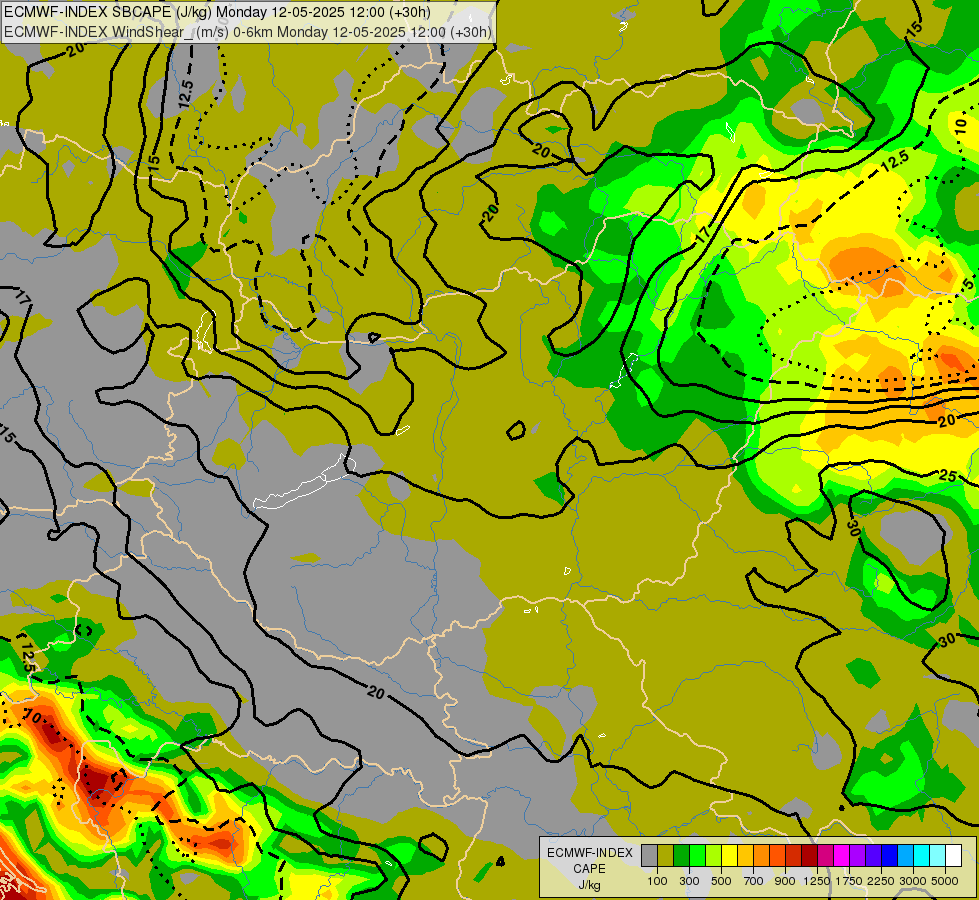Select the purple swatch right after 1750
Image resolution: width=979 pixels, height=900 pixels.
[x=857, y=855]
